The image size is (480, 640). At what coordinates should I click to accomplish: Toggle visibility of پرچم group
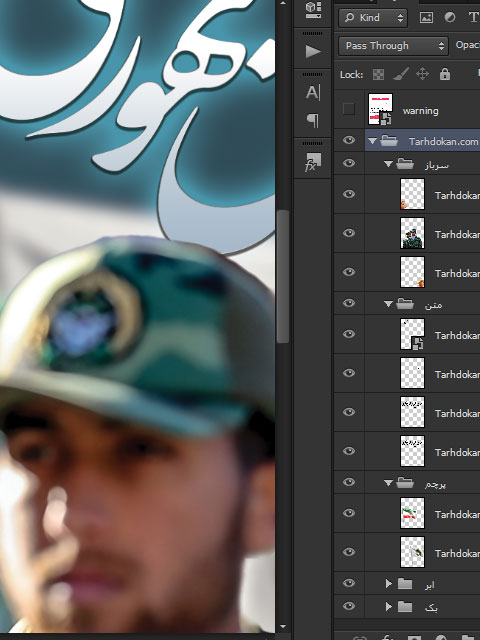(x=349, y=482)
